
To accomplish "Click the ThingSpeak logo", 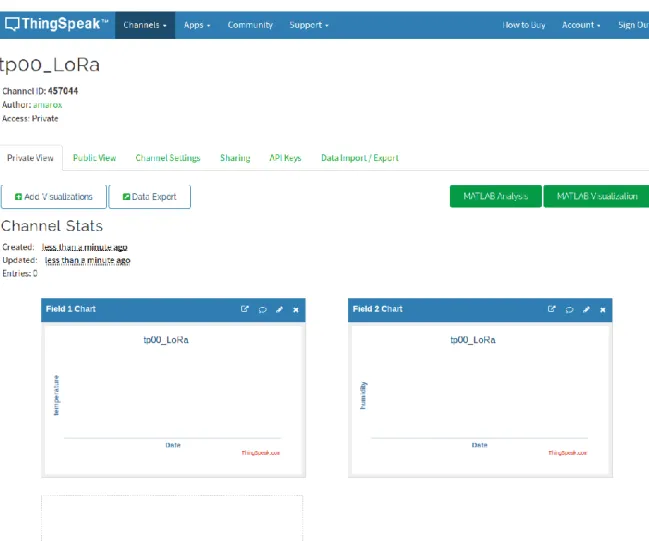I will [57, 24].
